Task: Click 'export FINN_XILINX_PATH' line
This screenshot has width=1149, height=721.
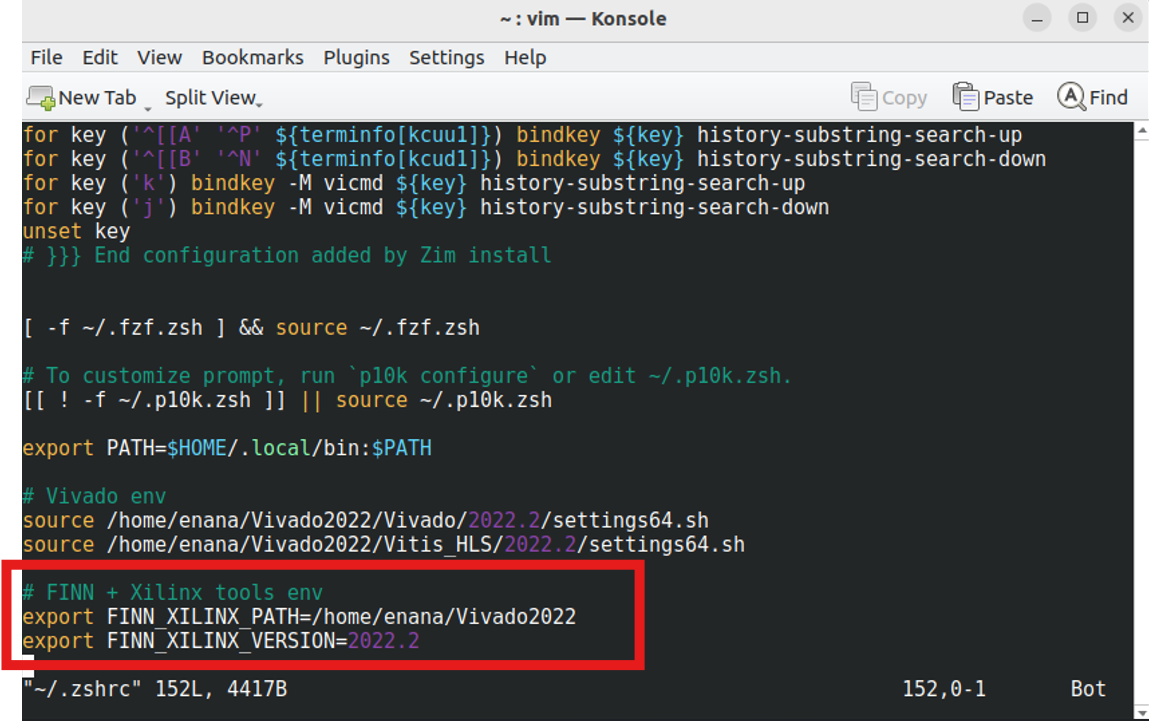Action: [x=299, y=617]
